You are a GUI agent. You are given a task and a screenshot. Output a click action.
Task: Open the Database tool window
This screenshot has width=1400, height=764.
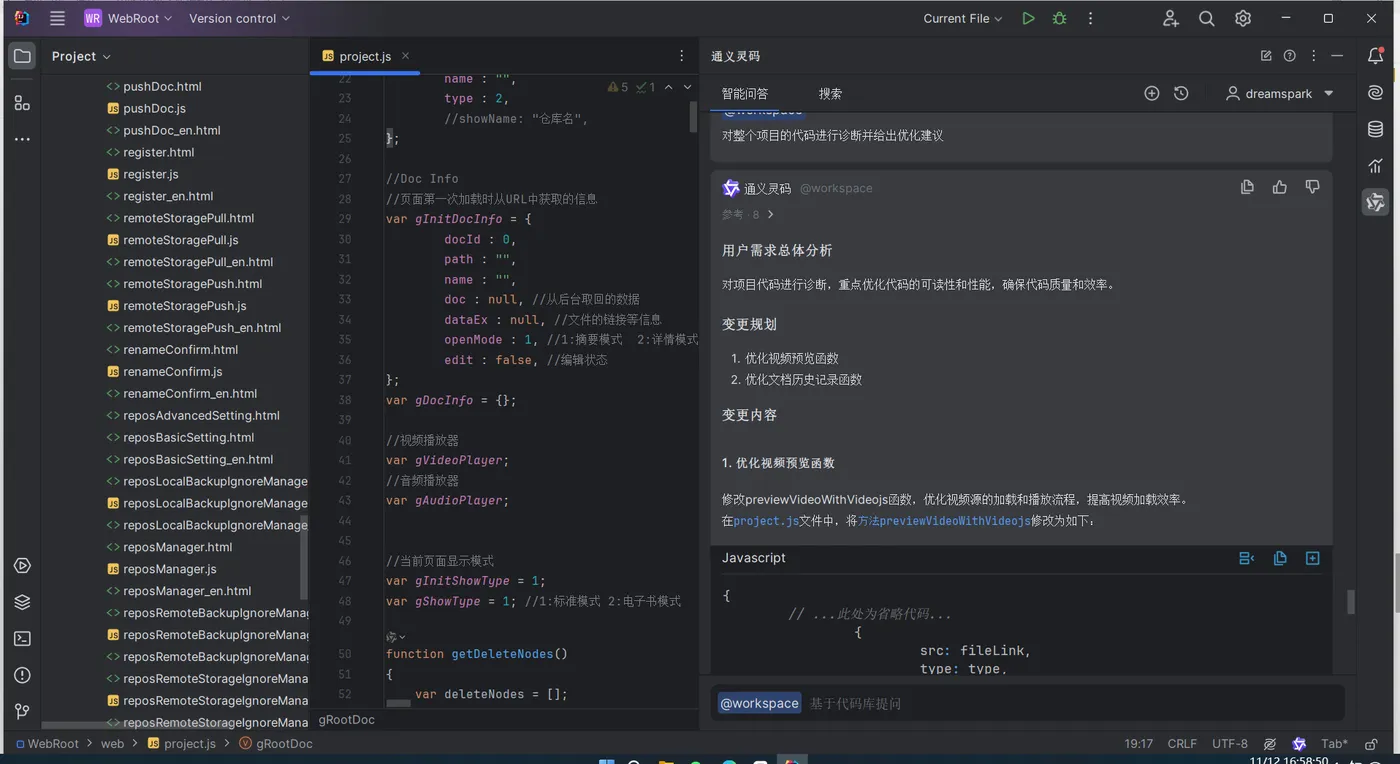(x=1376, y=129)
